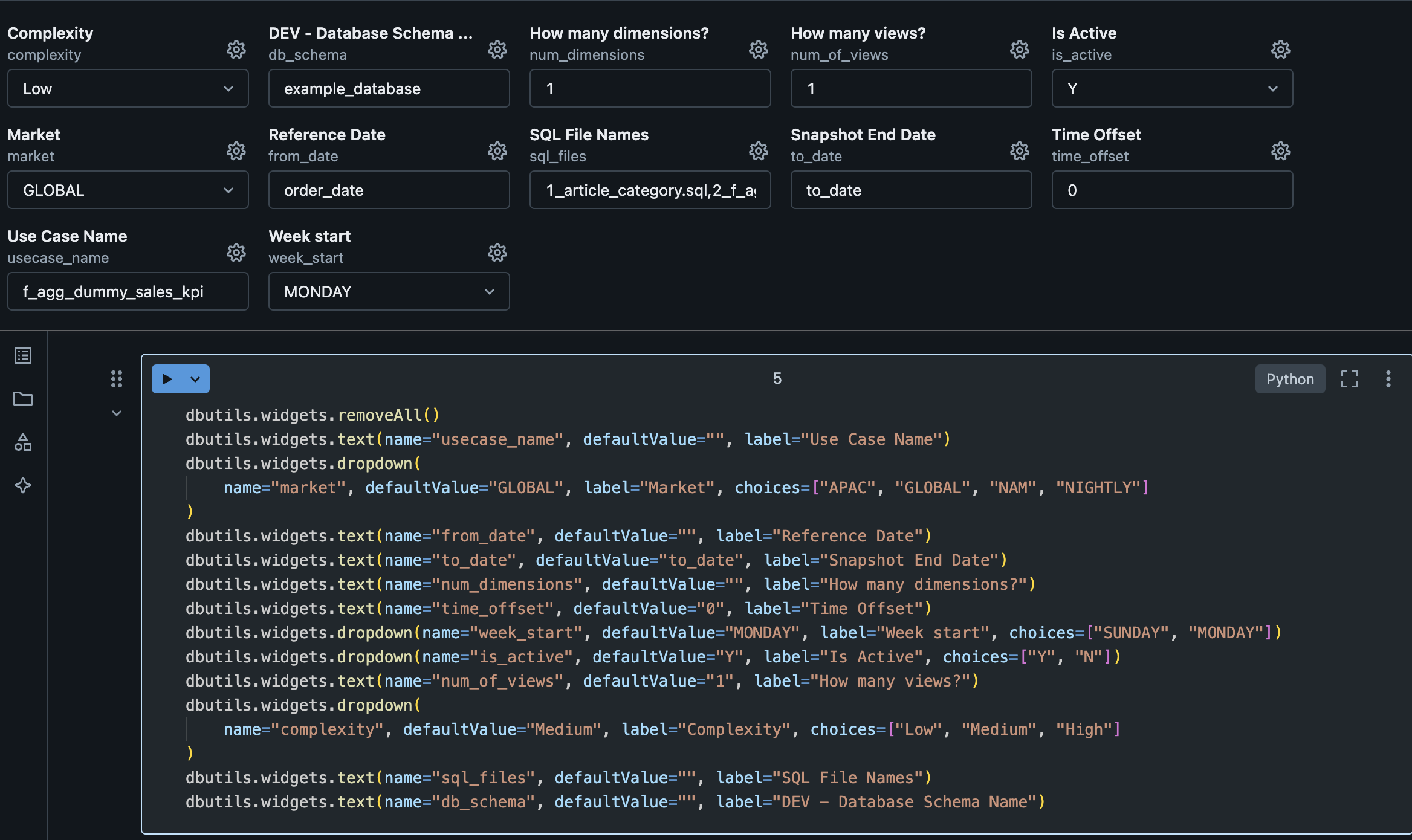Open settings gear for How many views widget
Viewport: 1412px width, 840px height.
1019,50
